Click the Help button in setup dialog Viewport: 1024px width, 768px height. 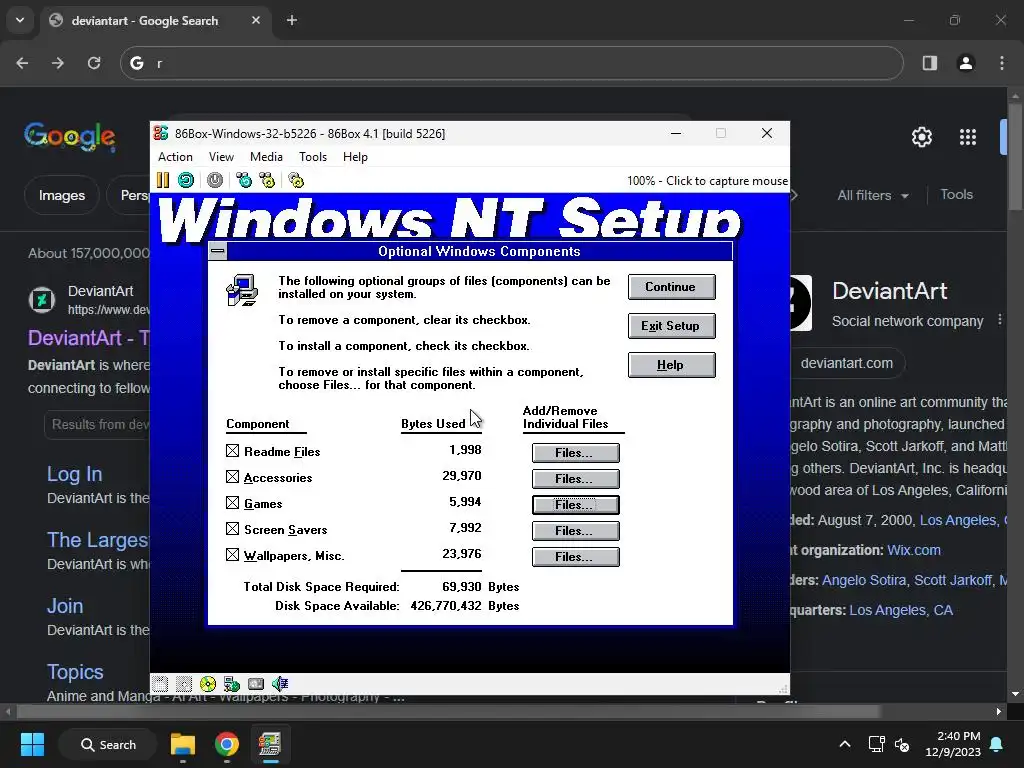[671, 365]
